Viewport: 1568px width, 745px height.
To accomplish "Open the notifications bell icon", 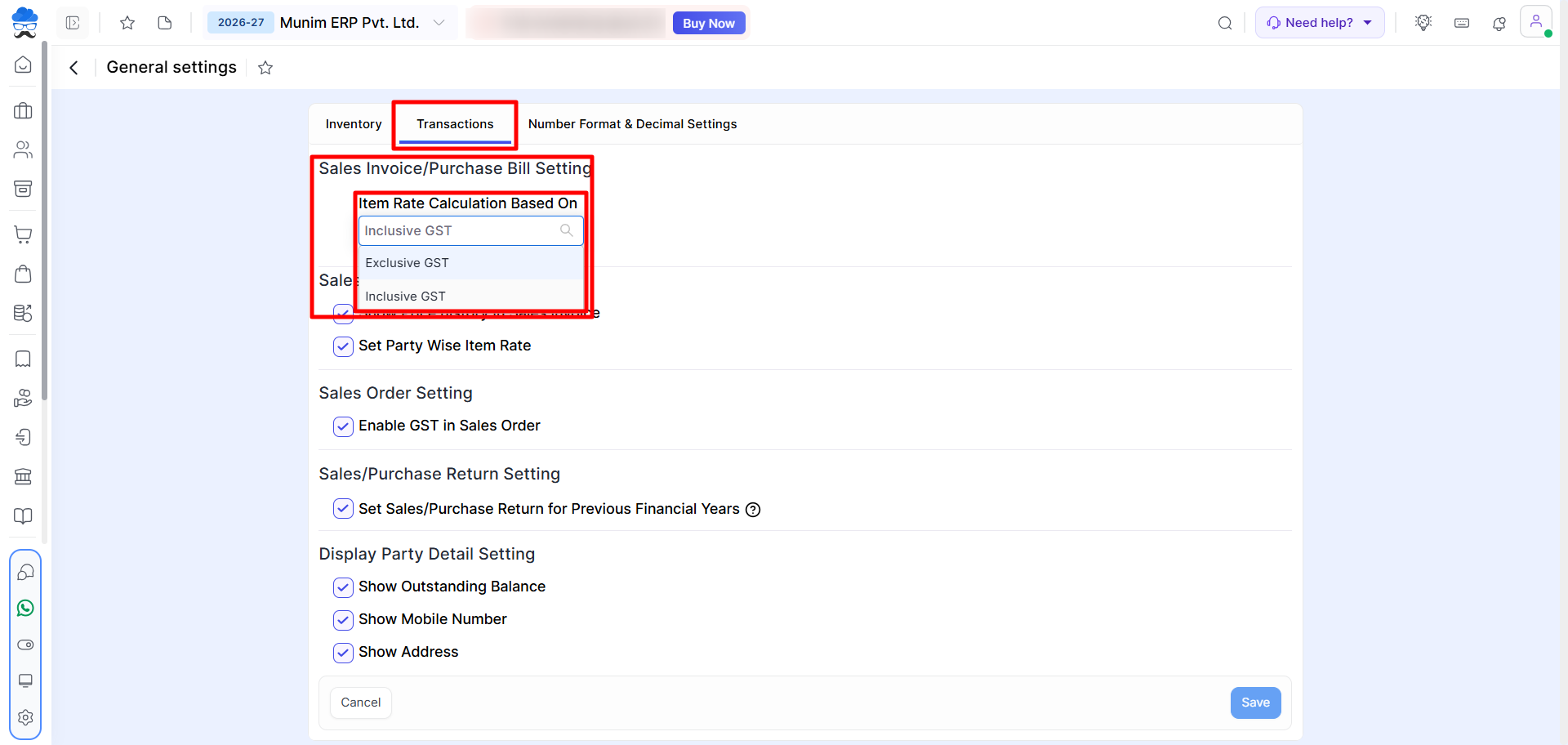I will [x=1499, y=24].
